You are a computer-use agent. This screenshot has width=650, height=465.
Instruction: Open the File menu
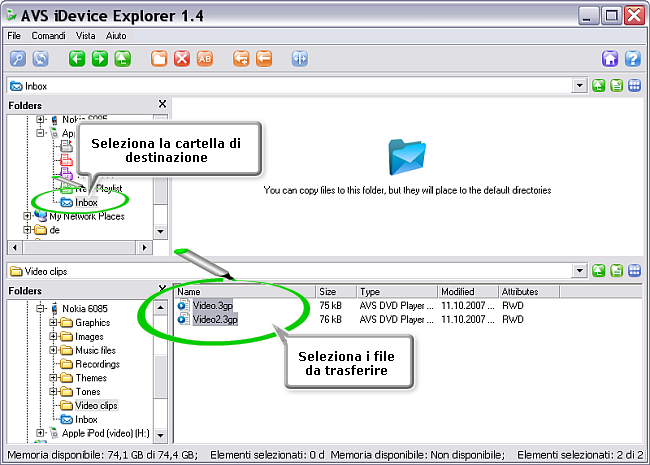coord(14,36)
